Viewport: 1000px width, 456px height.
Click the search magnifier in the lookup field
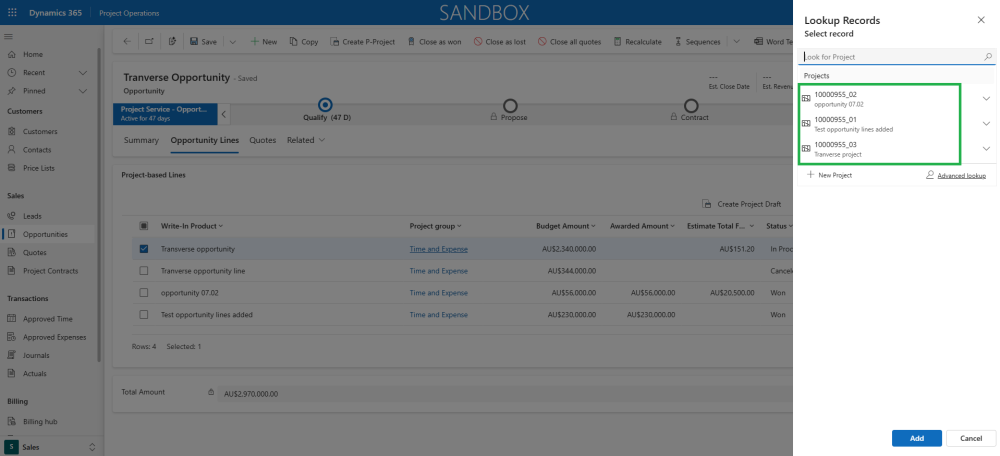[x=988, y=57]
